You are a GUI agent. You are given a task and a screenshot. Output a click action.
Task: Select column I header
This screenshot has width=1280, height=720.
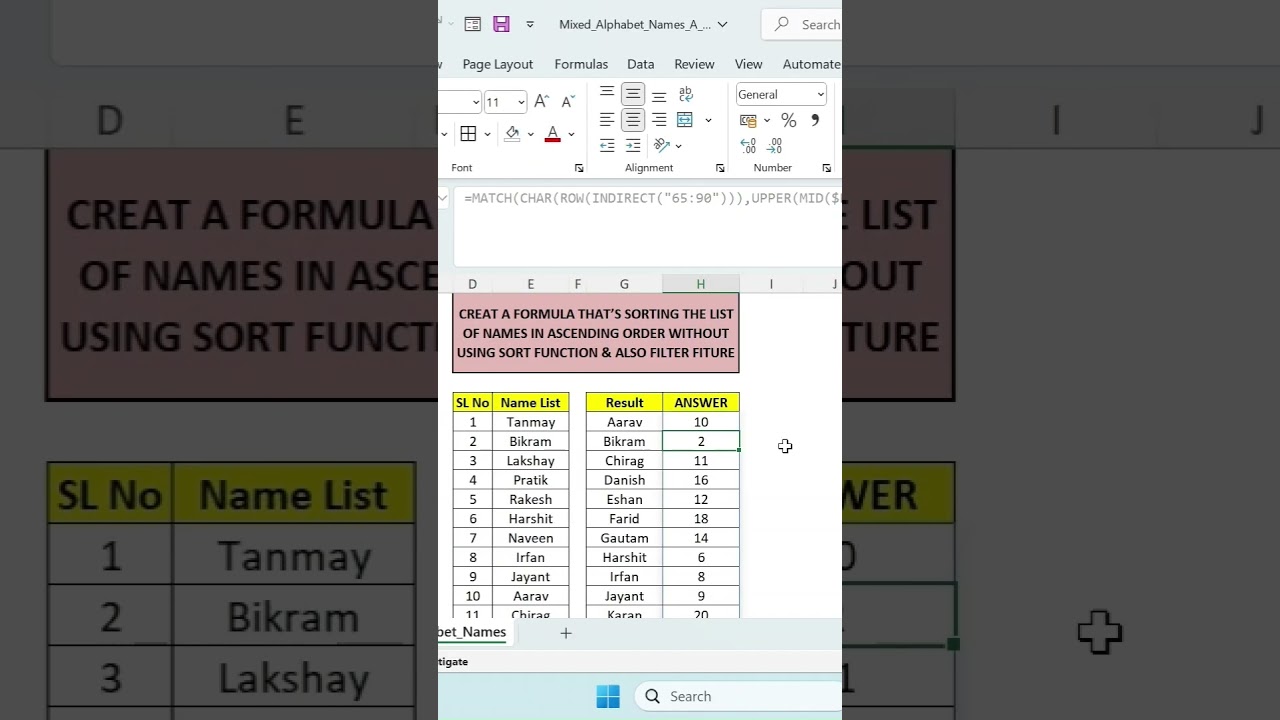[x=771, y=284]
